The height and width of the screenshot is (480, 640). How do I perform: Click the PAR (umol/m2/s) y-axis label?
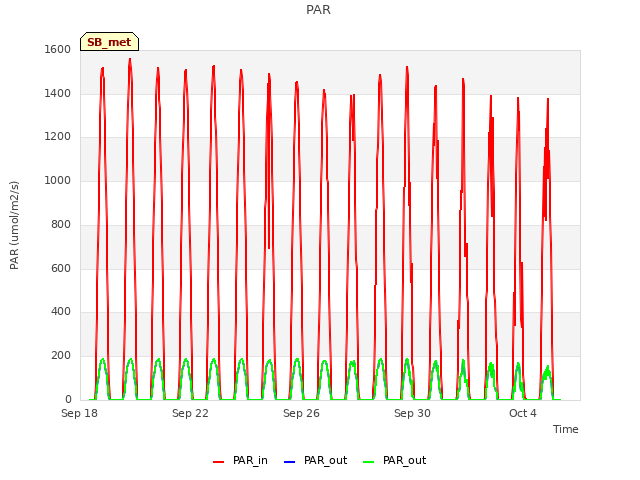14,225
